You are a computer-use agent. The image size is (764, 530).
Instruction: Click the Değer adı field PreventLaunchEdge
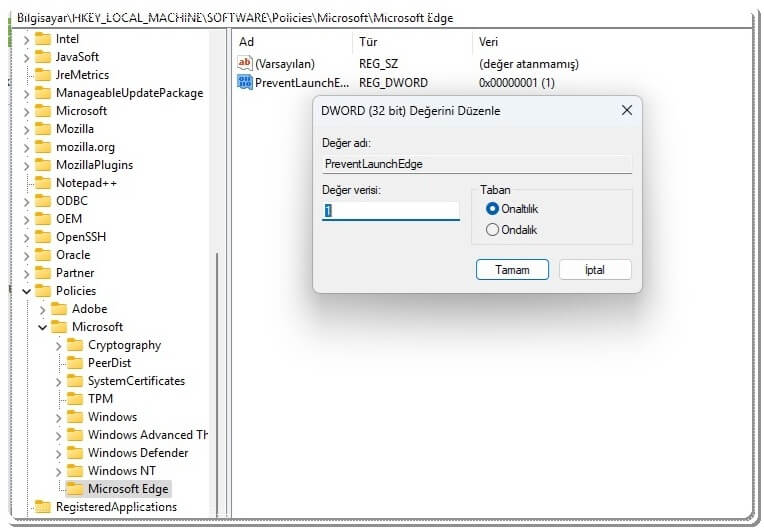pyautogui.click(x=477, y=164)
